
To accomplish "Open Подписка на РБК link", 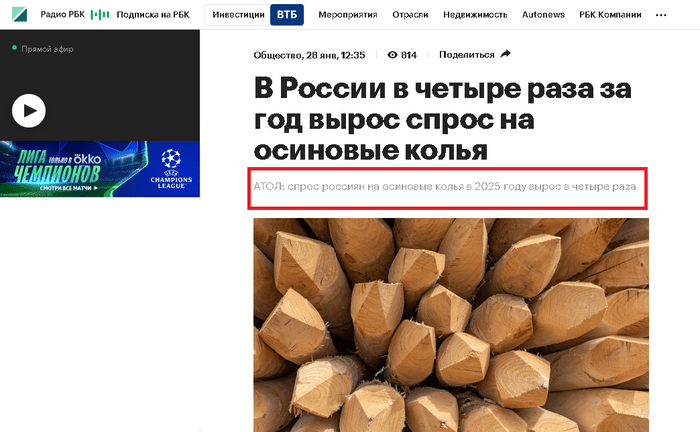I will click(x=153, y=14).
